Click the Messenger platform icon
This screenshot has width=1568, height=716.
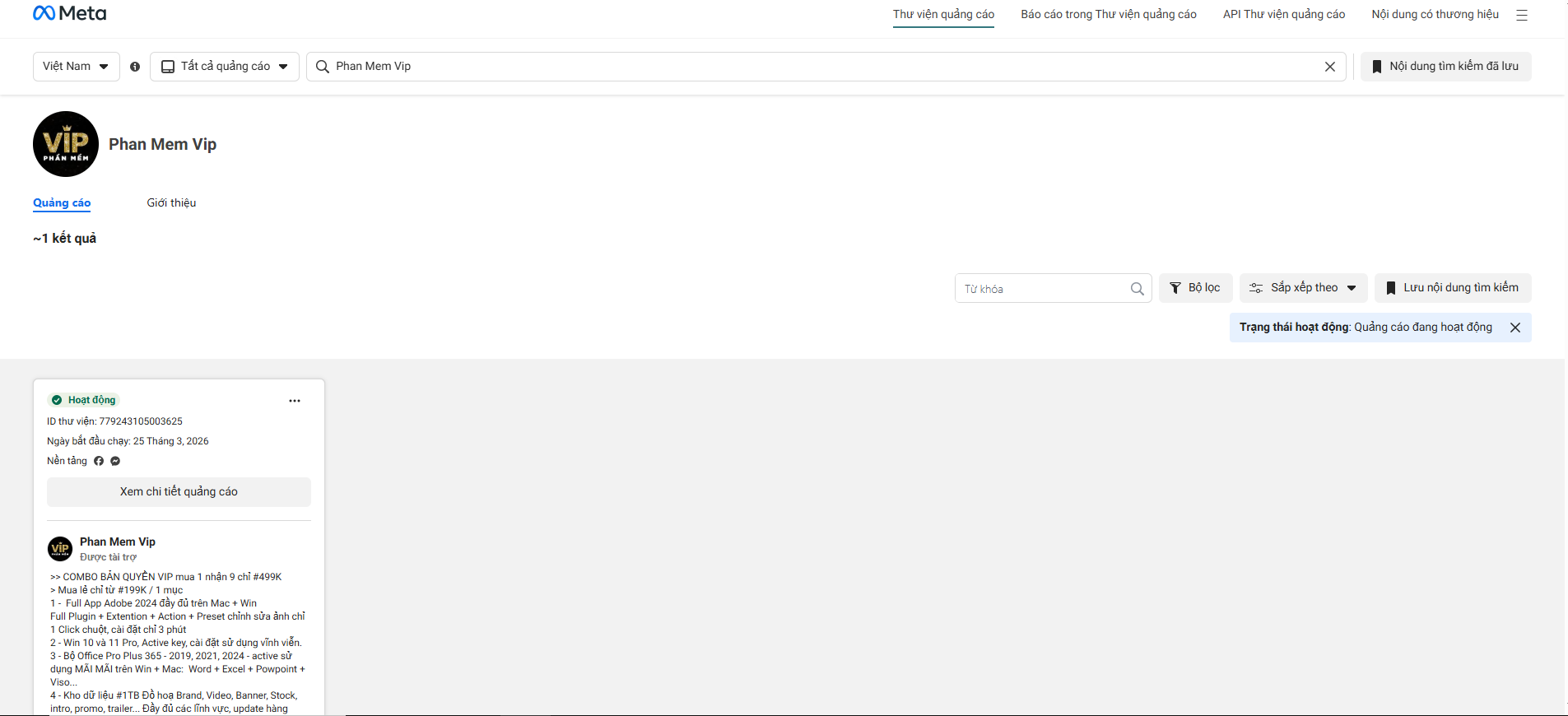115,461
